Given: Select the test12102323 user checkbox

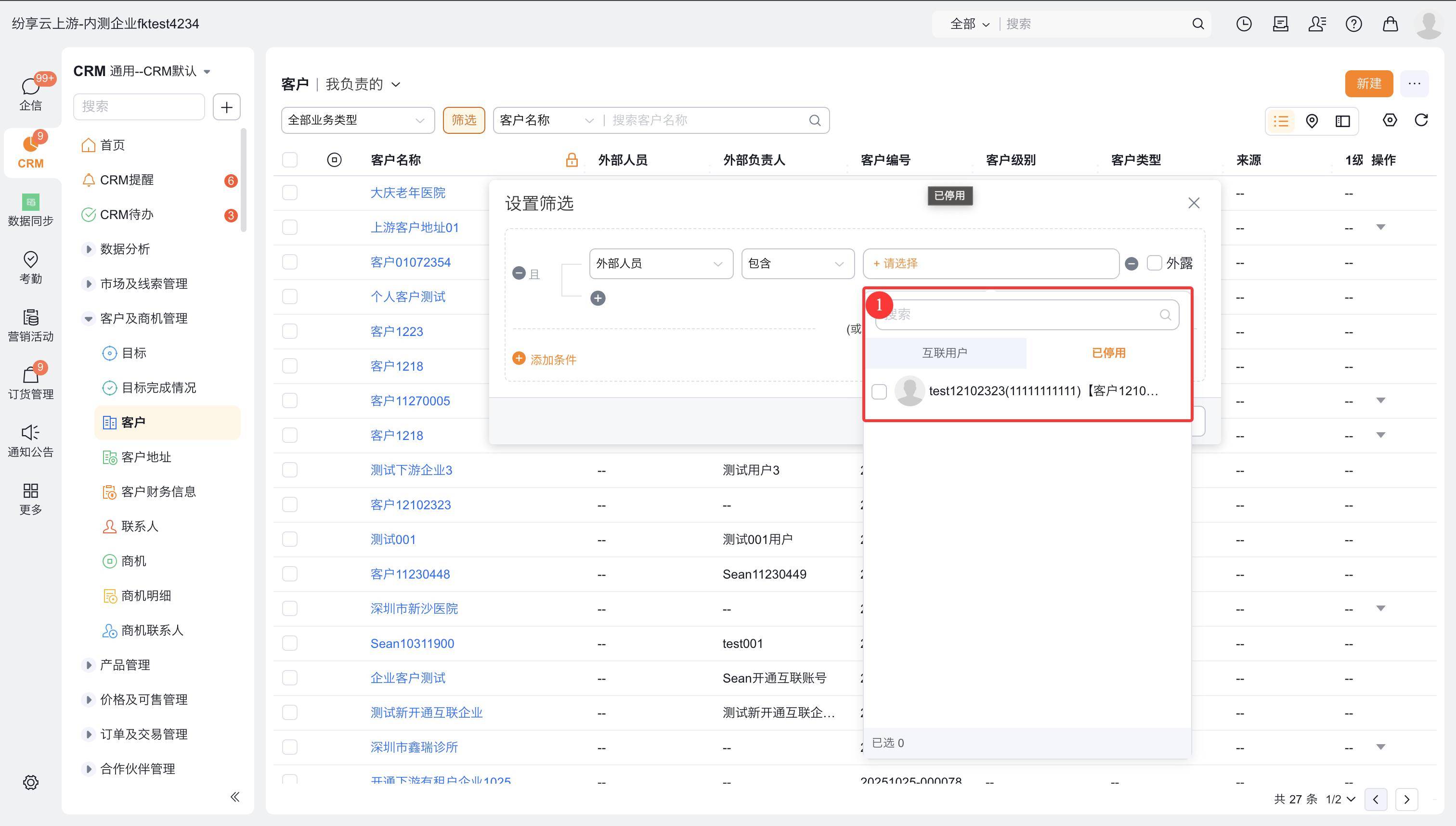Looking at the screenshot, I should [x=879, y=391].
